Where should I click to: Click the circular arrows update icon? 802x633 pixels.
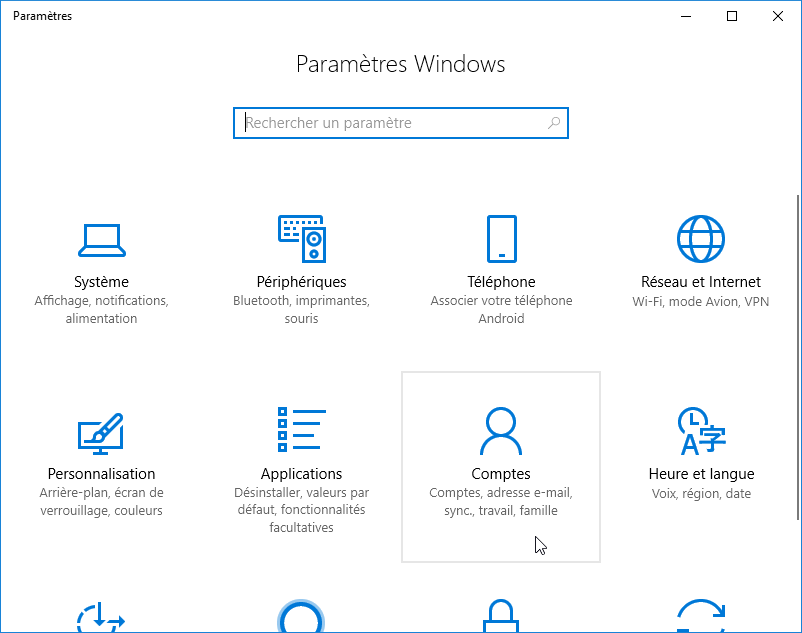click(701, 616)
